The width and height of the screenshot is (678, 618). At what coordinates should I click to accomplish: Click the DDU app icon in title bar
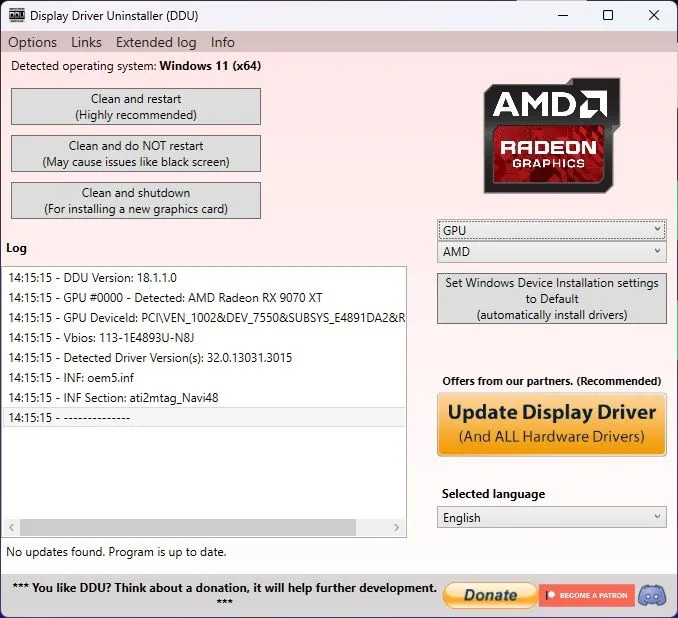(x=16, y=15)
